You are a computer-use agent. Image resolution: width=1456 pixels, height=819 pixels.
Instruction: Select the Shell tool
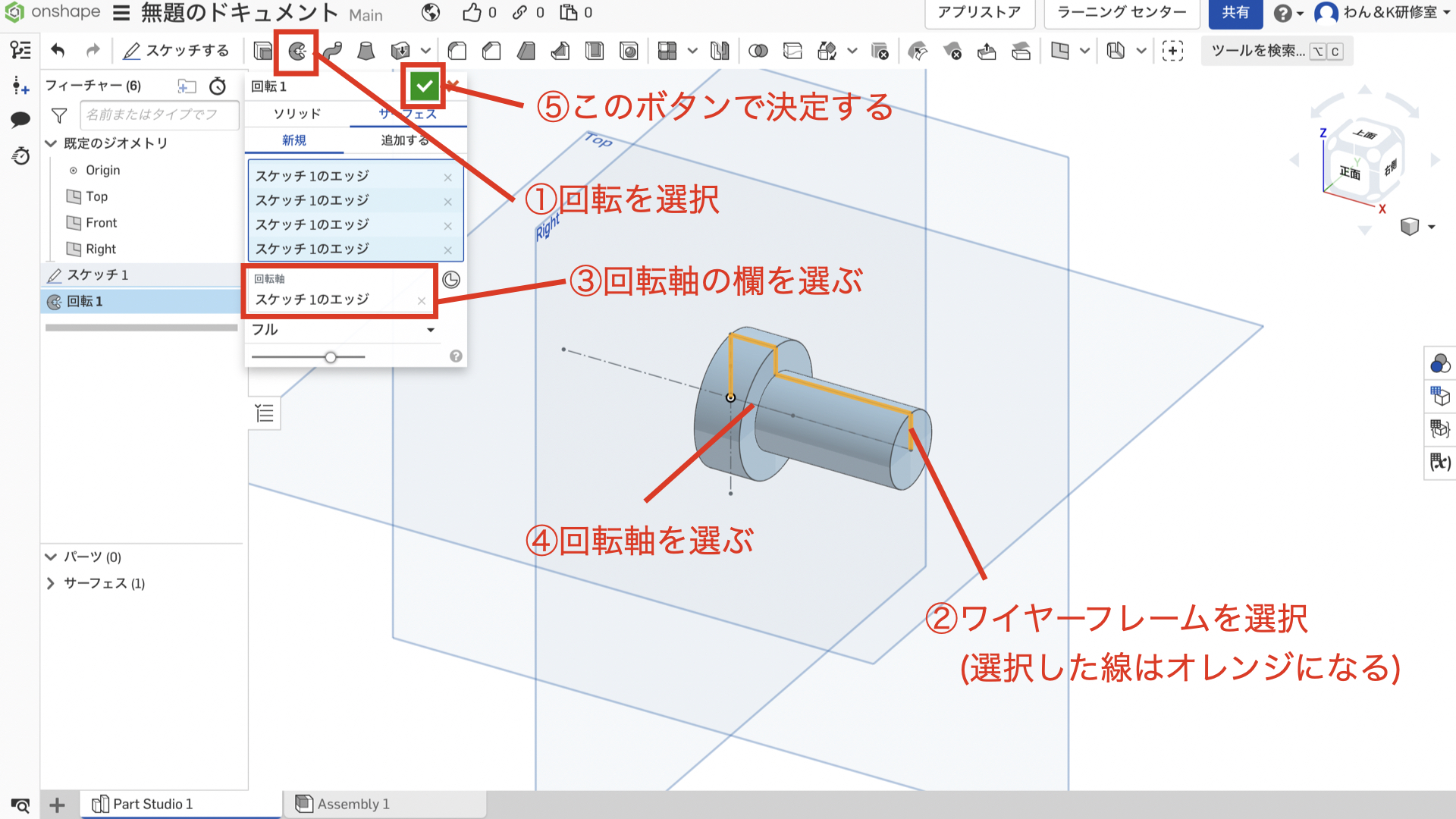595,51
